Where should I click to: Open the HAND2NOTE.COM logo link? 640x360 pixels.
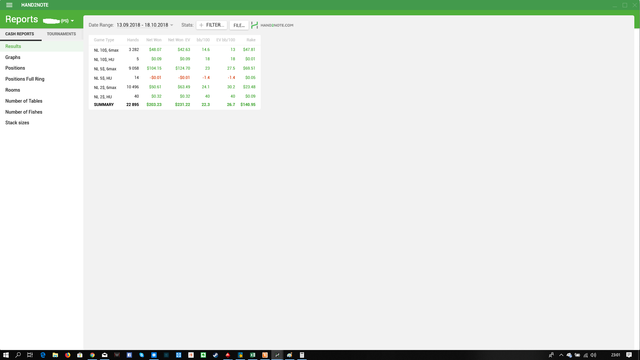(x=272, y=25)
